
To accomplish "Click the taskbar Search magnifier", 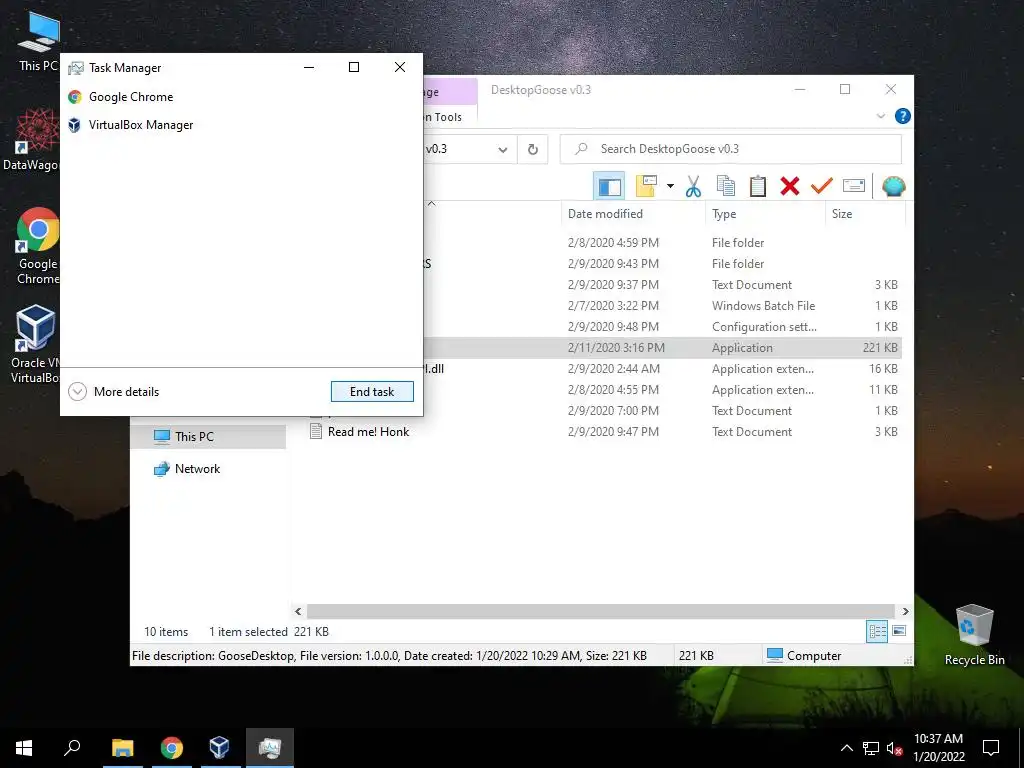I will click(x=72, y=748).
